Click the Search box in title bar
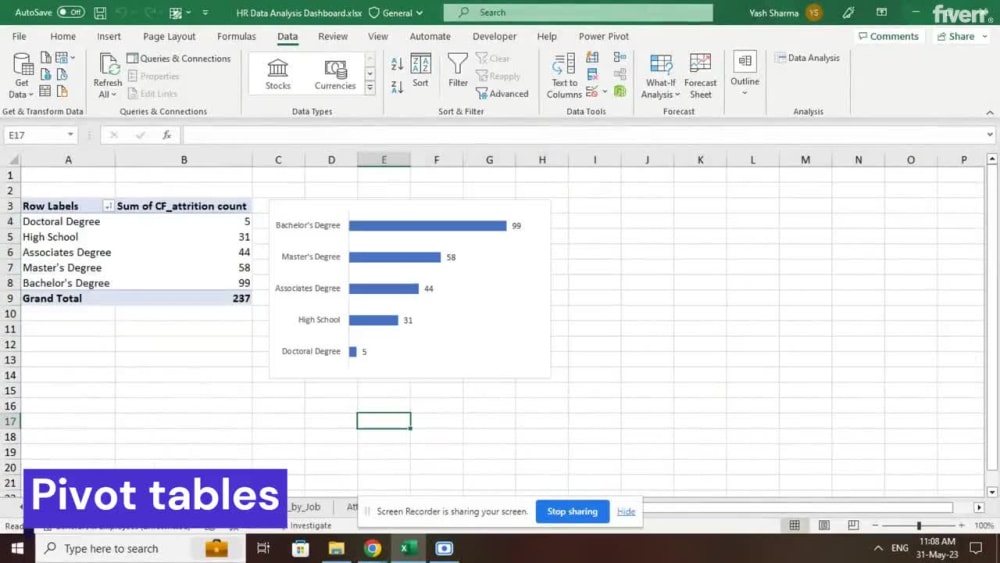The height and width of the screenshot is (563, 1000). pos(578,12)
